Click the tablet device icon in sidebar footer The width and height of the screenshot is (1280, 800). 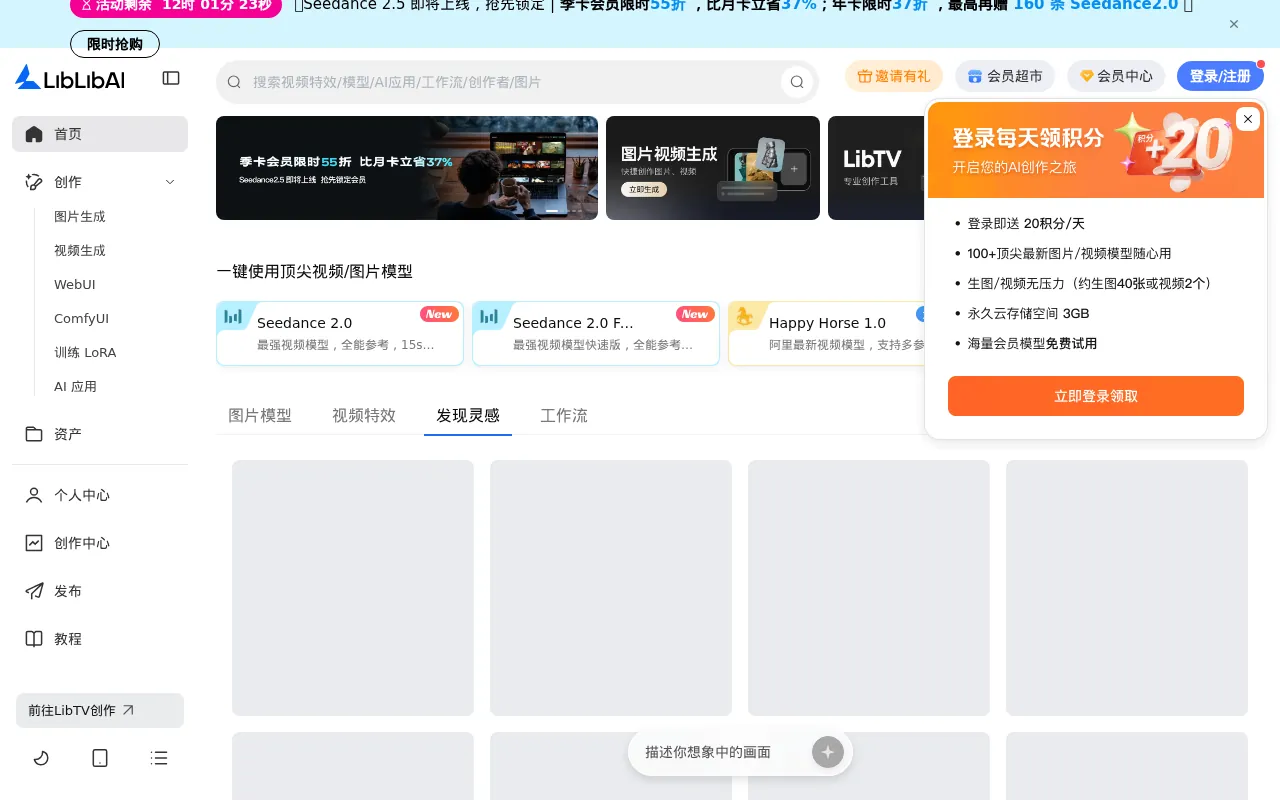(x=100, y=758)
